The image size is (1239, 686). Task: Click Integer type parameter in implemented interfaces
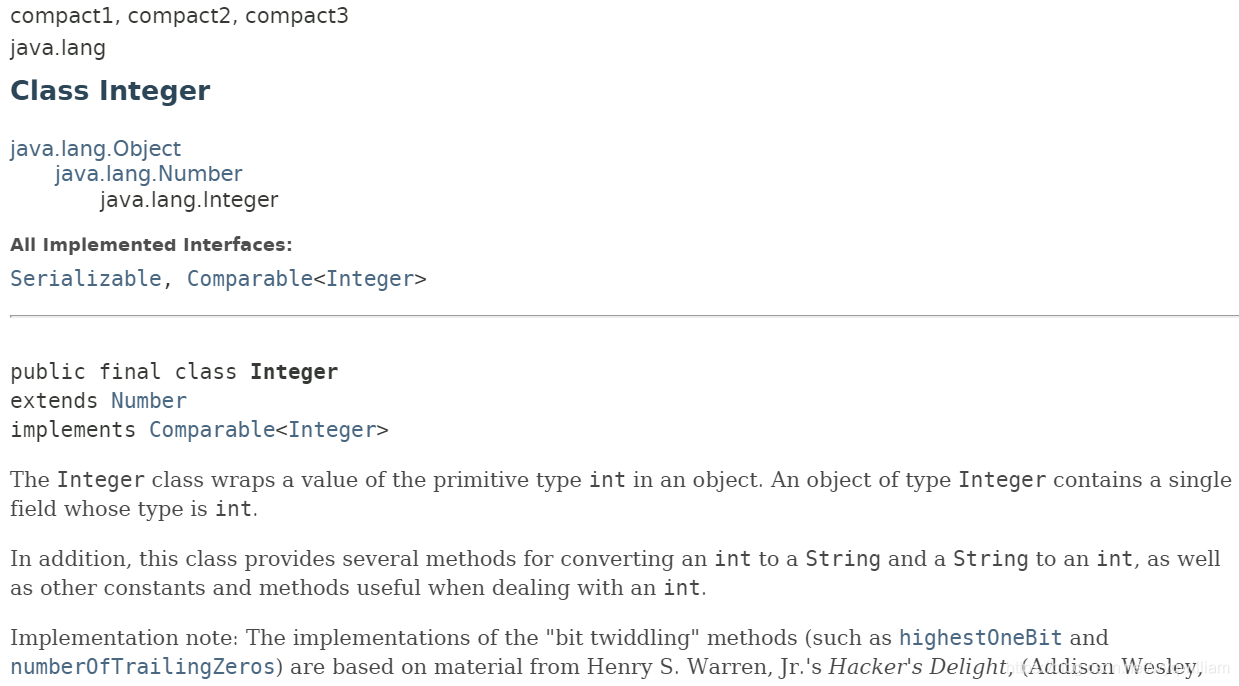(x=370, y=279)
